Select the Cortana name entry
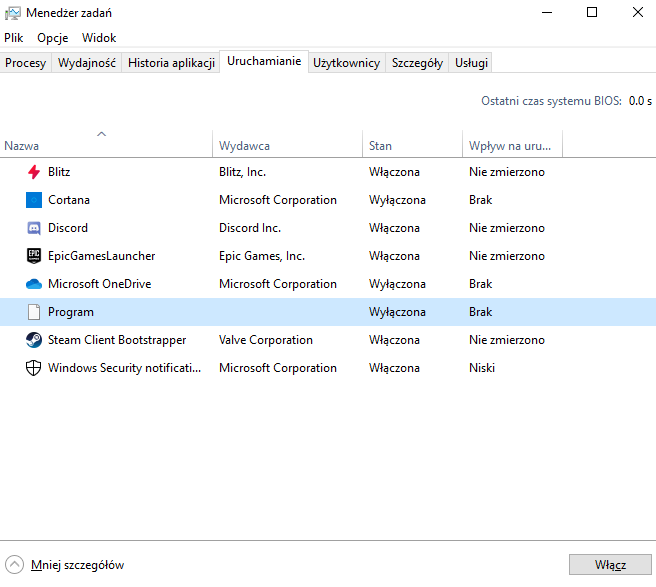Image resolution: width=656 pixels, height=587 pixels. [x=69, y=200]
